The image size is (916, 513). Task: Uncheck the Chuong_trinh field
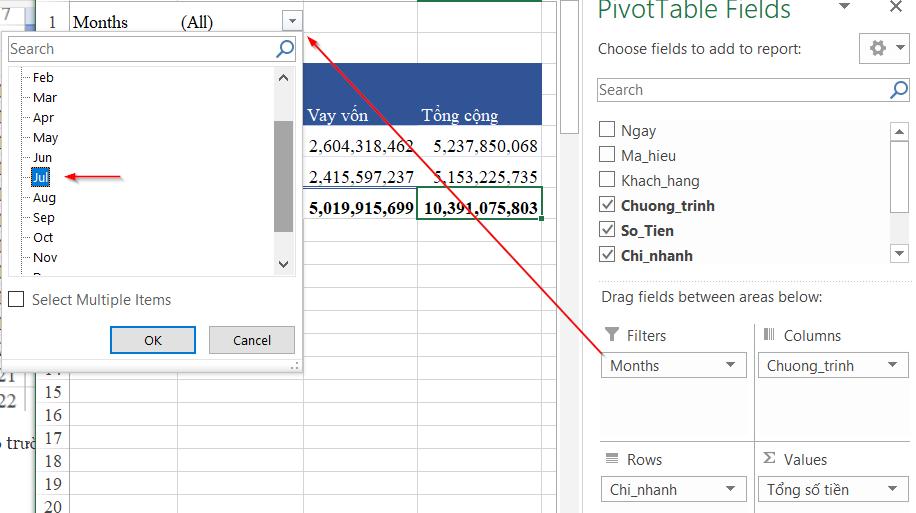click(606, 206)
